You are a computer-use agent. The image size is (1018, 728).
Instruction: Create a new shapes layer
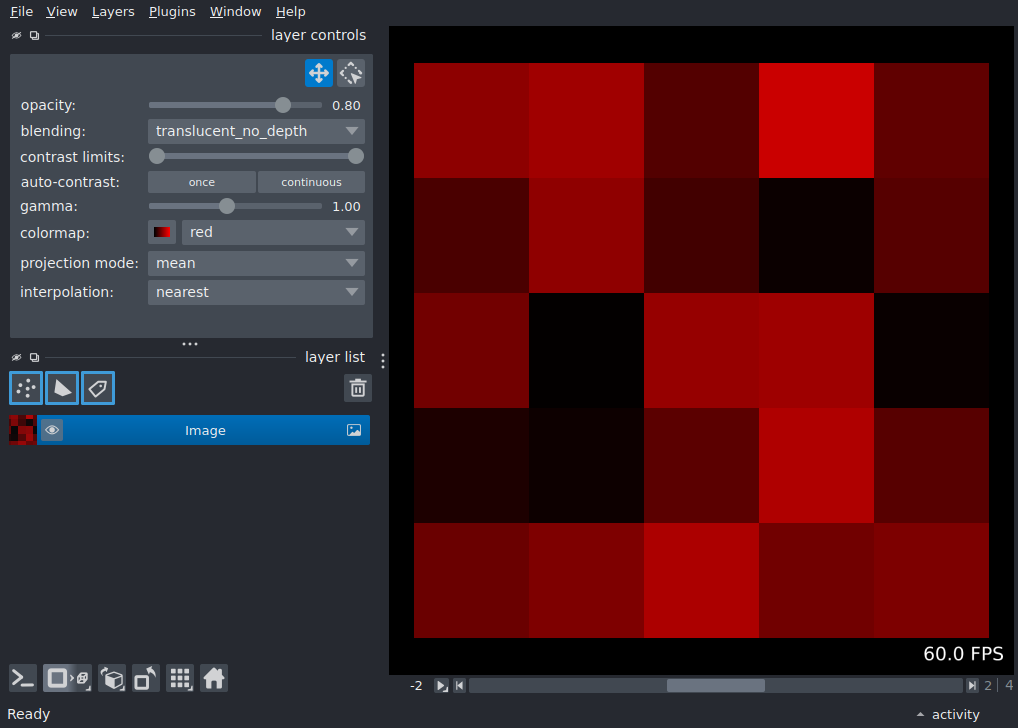pyautogui.click(x=62, y=388)
